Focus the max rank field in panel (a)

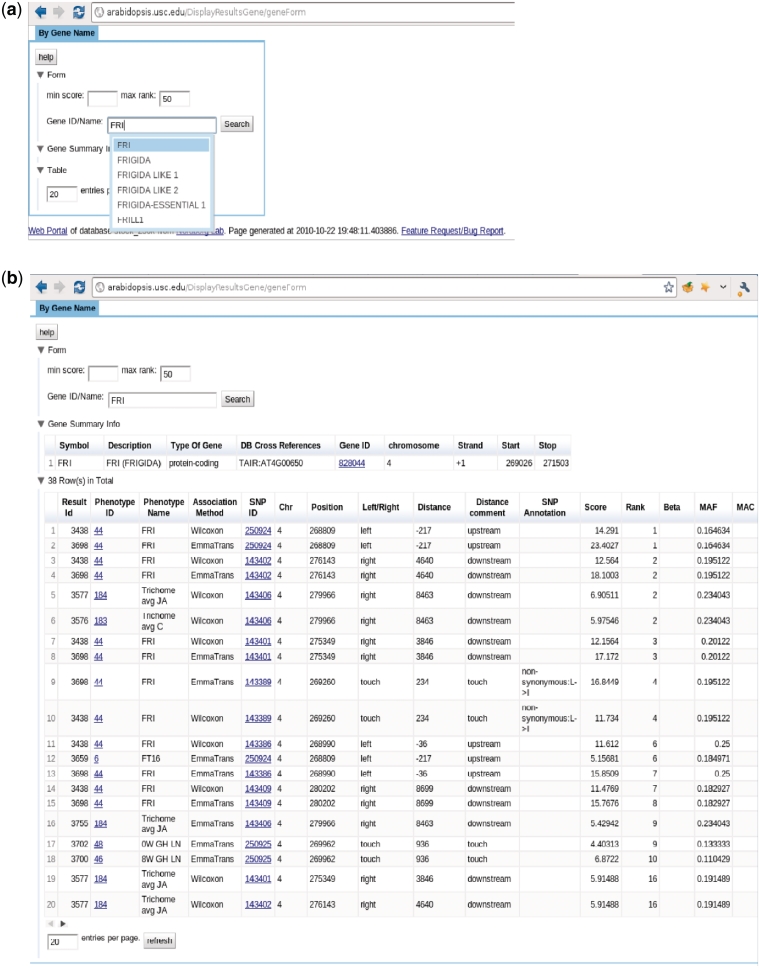coord(175,98)
